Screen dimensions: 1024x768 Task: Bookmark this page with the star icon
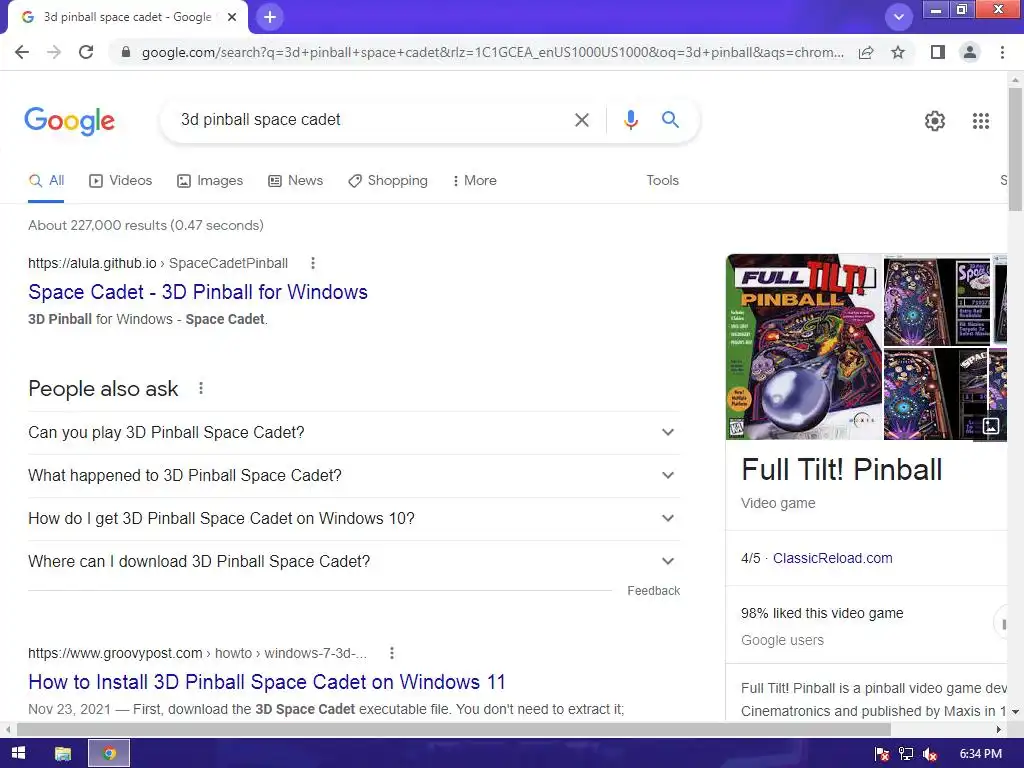coord(898,52)
